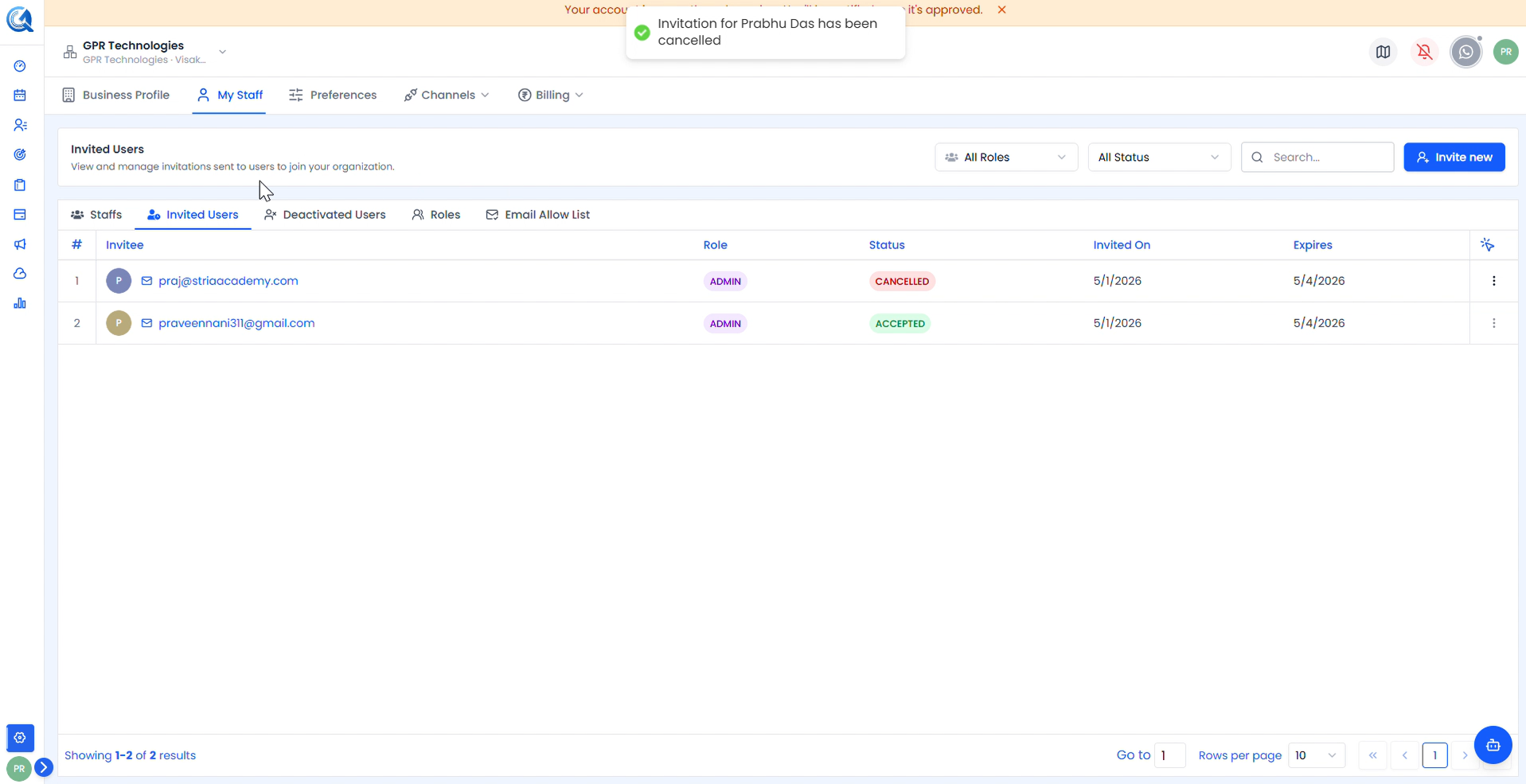Go to next page arrow

click(x=1465, y=755)
